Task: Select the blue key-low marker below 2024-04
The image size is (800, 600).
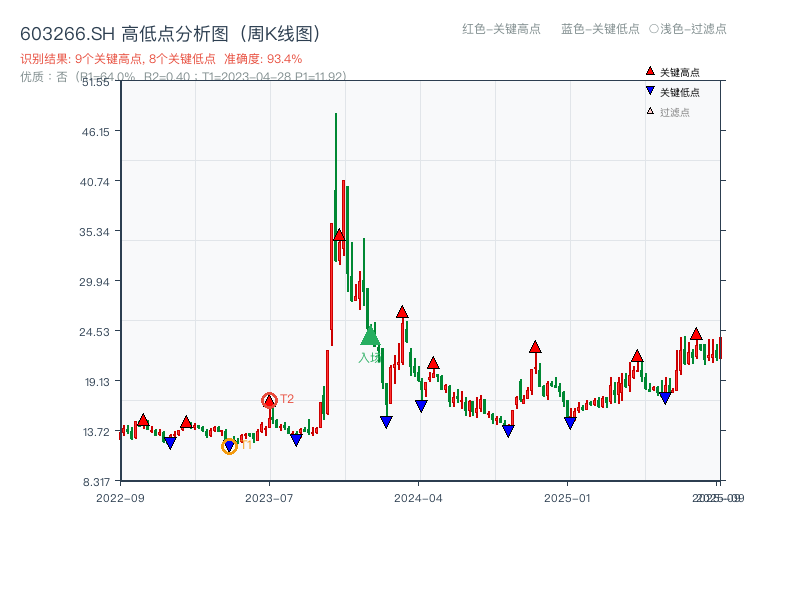Action: [x=421, y=403]
